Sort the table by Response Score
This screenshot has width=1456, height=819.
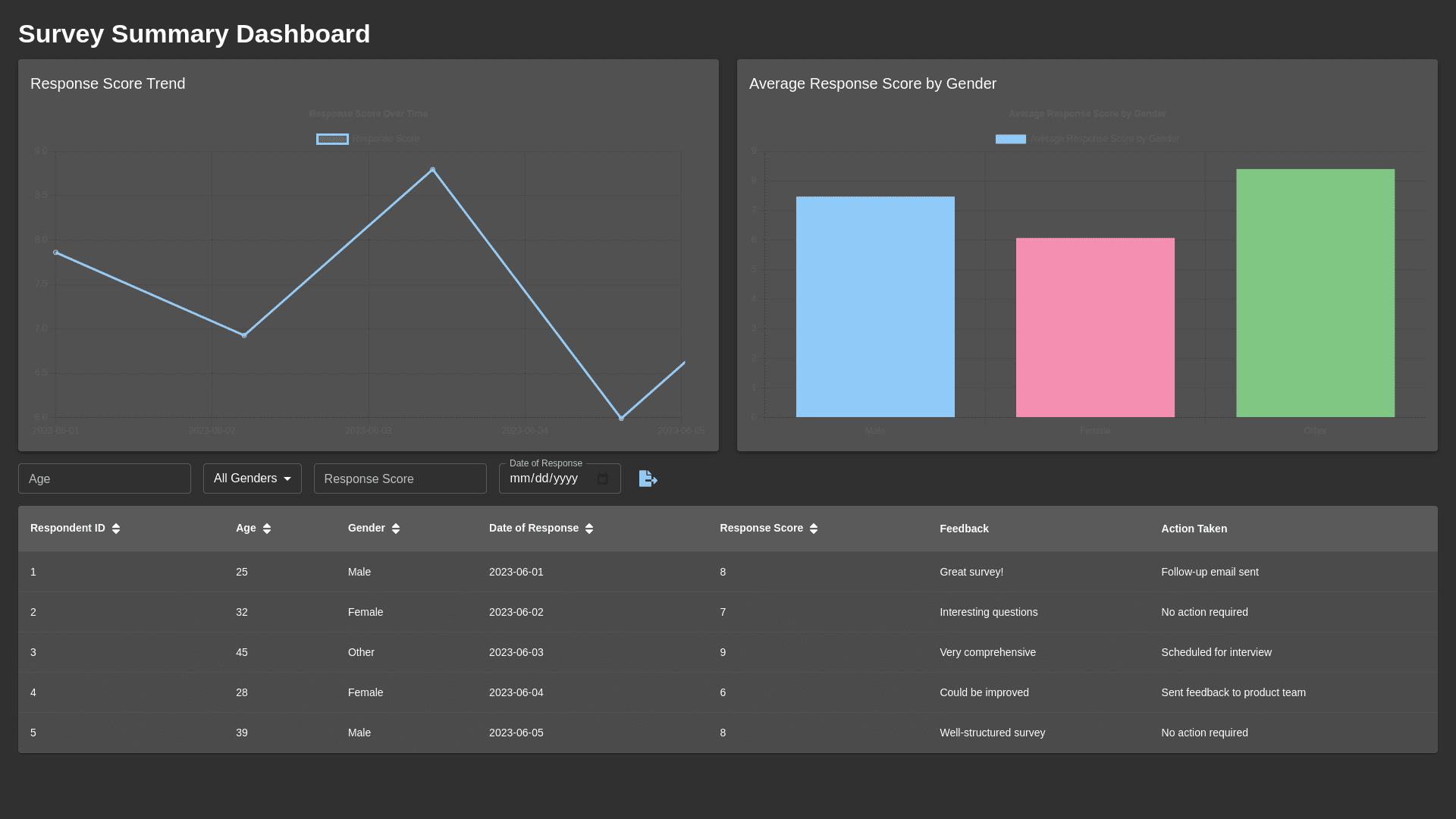tap(814, 529)
